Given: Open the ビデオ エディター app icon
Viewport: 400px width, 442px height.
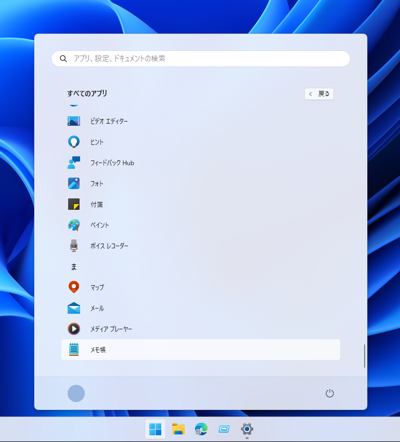Looking at the screenshot, I should 74,121.
